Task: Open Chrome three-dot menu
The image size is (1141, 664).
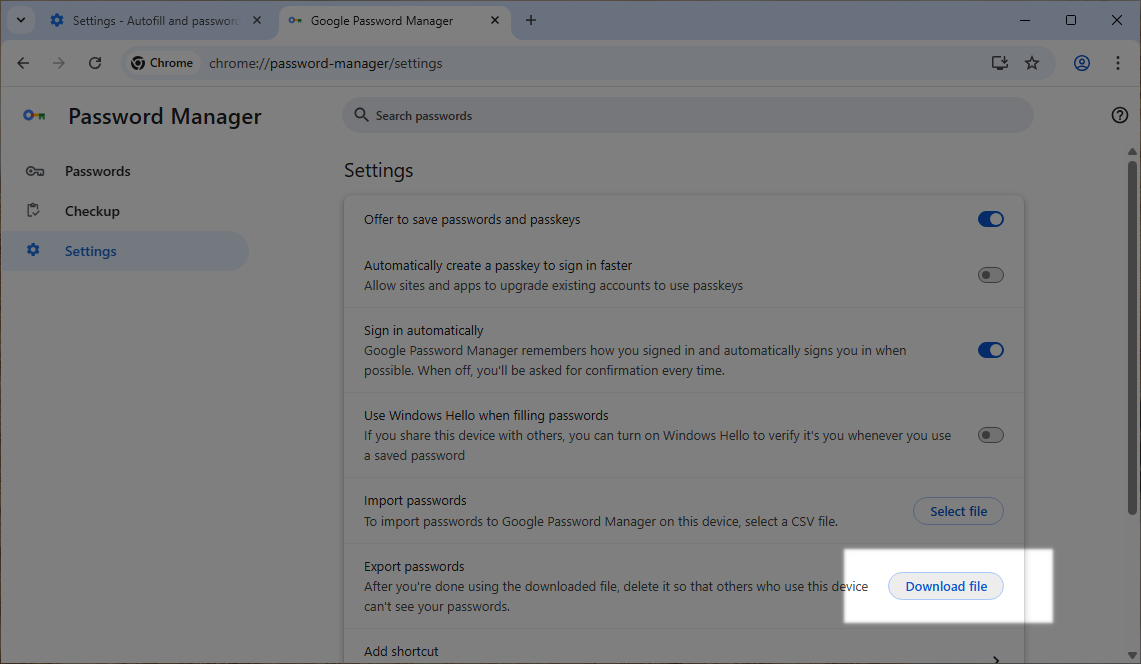Action: 1118,63
